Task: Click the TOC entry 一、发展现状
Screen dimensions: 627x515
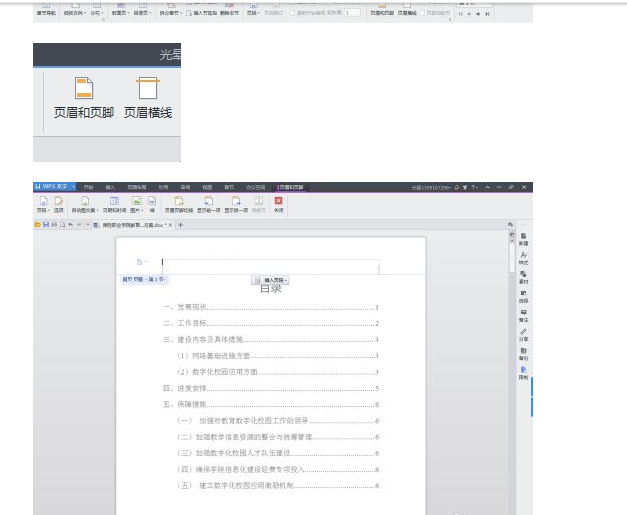Action: (270, 307)
